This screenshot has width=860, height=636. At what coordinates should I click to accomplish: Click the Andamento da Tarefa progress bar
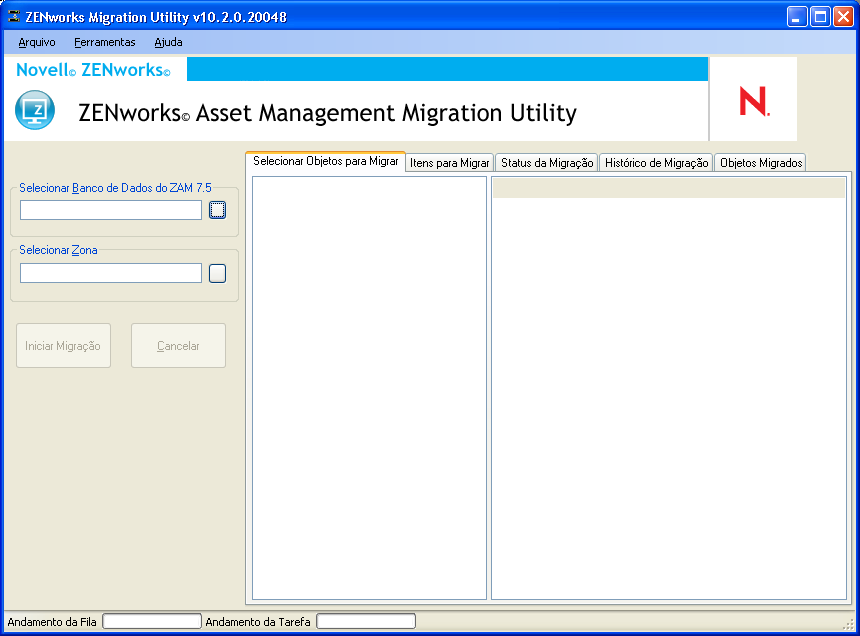[366, 621]
